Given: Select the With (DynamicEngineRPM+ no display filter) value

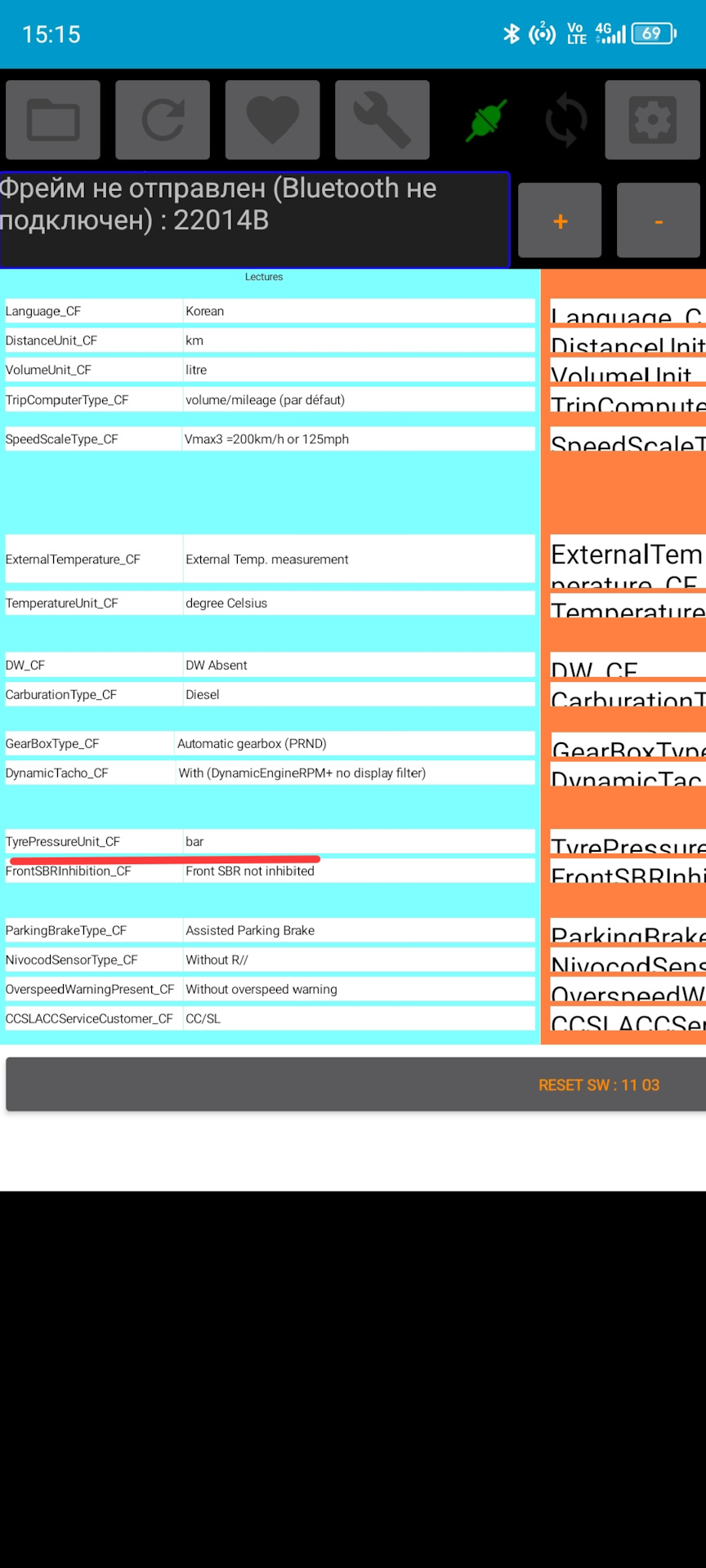Looking at the screenshot, I should pos(302,773).
